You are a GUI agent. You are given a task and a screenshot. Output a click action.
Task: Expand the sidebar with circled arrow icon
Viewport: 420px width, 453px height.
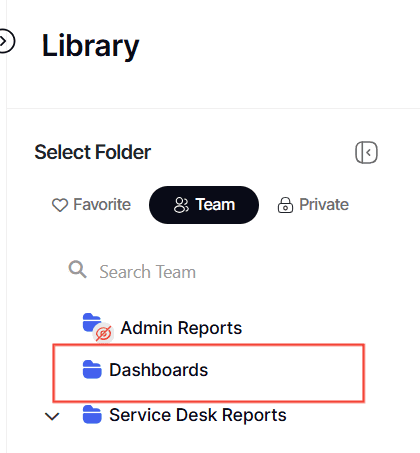5,41
